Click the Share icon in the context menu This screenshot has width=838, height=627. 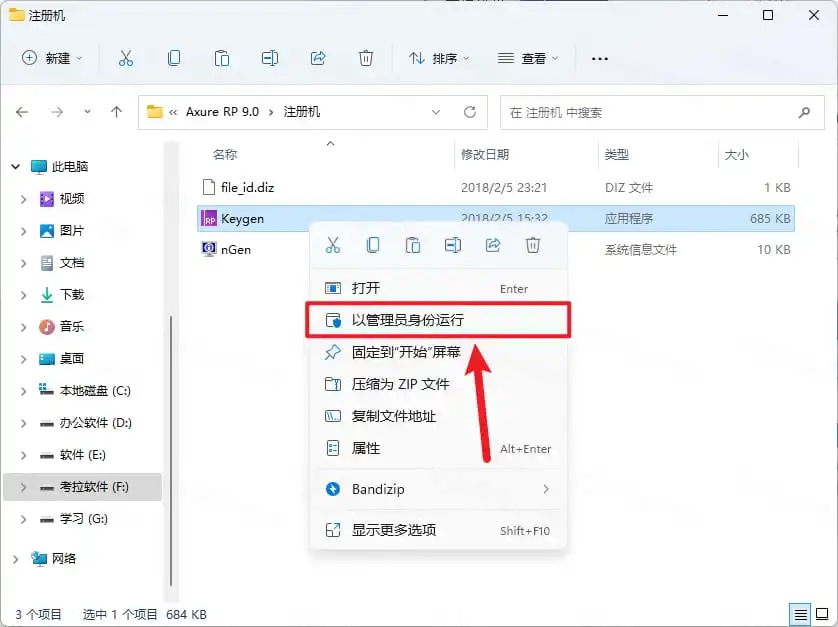pos(493,245)
